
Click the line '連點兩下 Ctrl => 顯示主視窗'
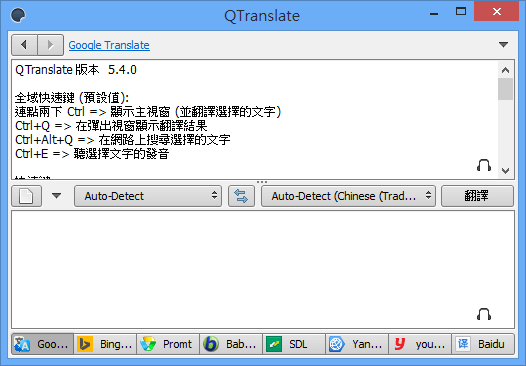(92, 112)
